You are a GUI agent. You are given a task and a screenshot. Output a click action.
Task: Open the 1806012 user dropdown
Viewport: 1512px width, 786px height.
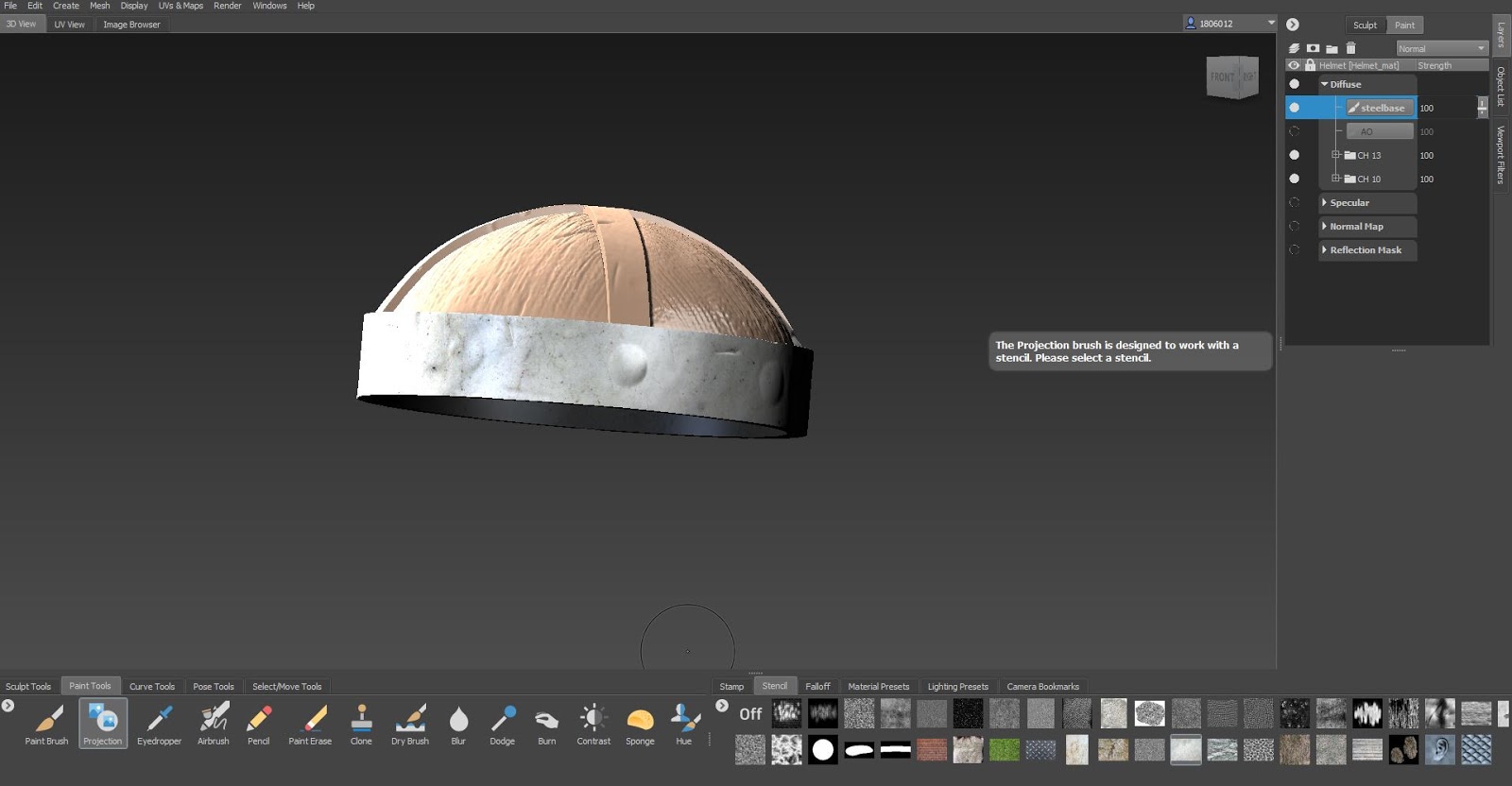pyautogui.click(x=1230, y=23)
